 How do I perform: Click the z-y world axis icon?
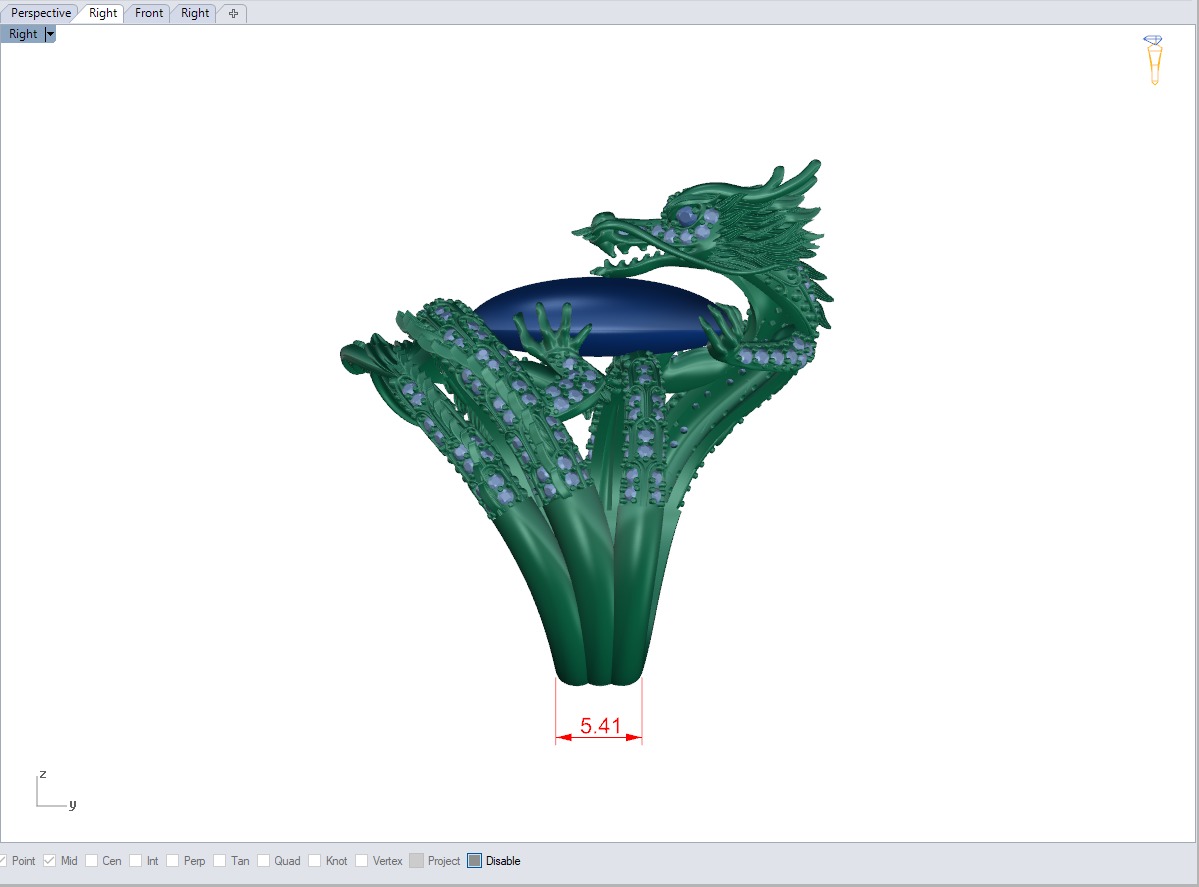click(55, 791)
